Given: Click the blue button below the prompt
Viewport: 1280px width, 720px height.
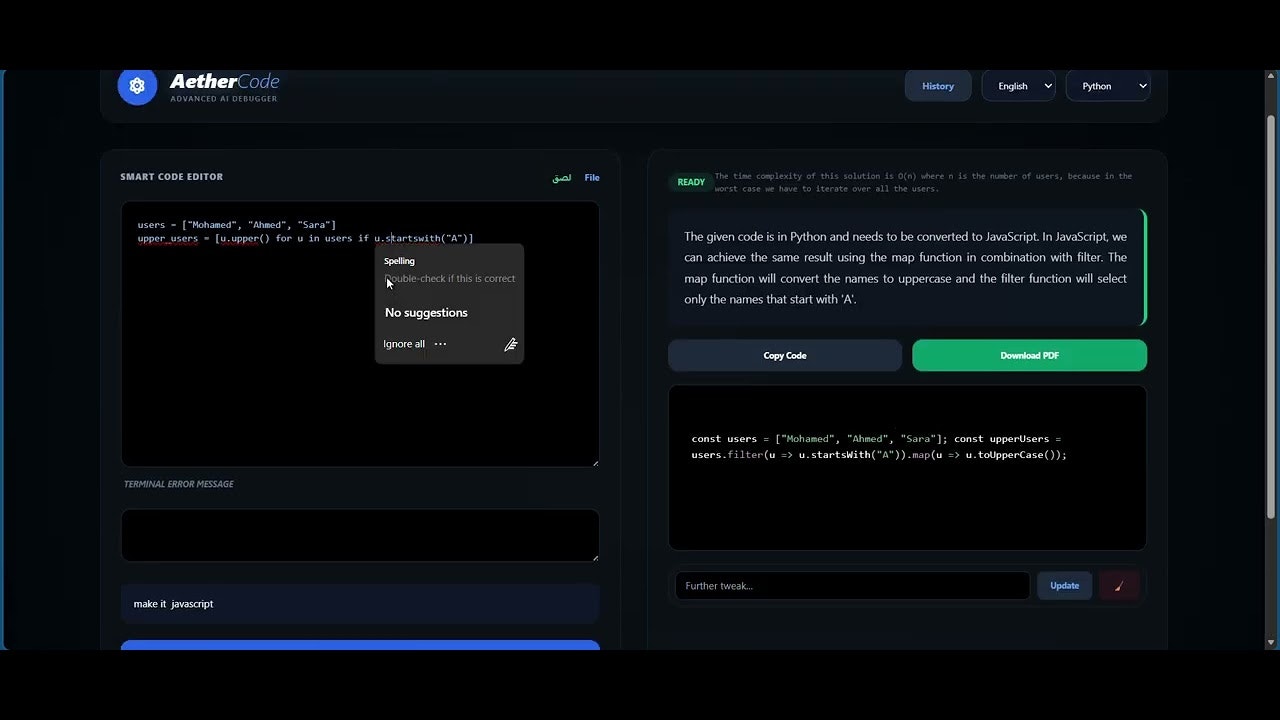Looking at the screenshot, I should pyautogui.click(x=360, y=648).
